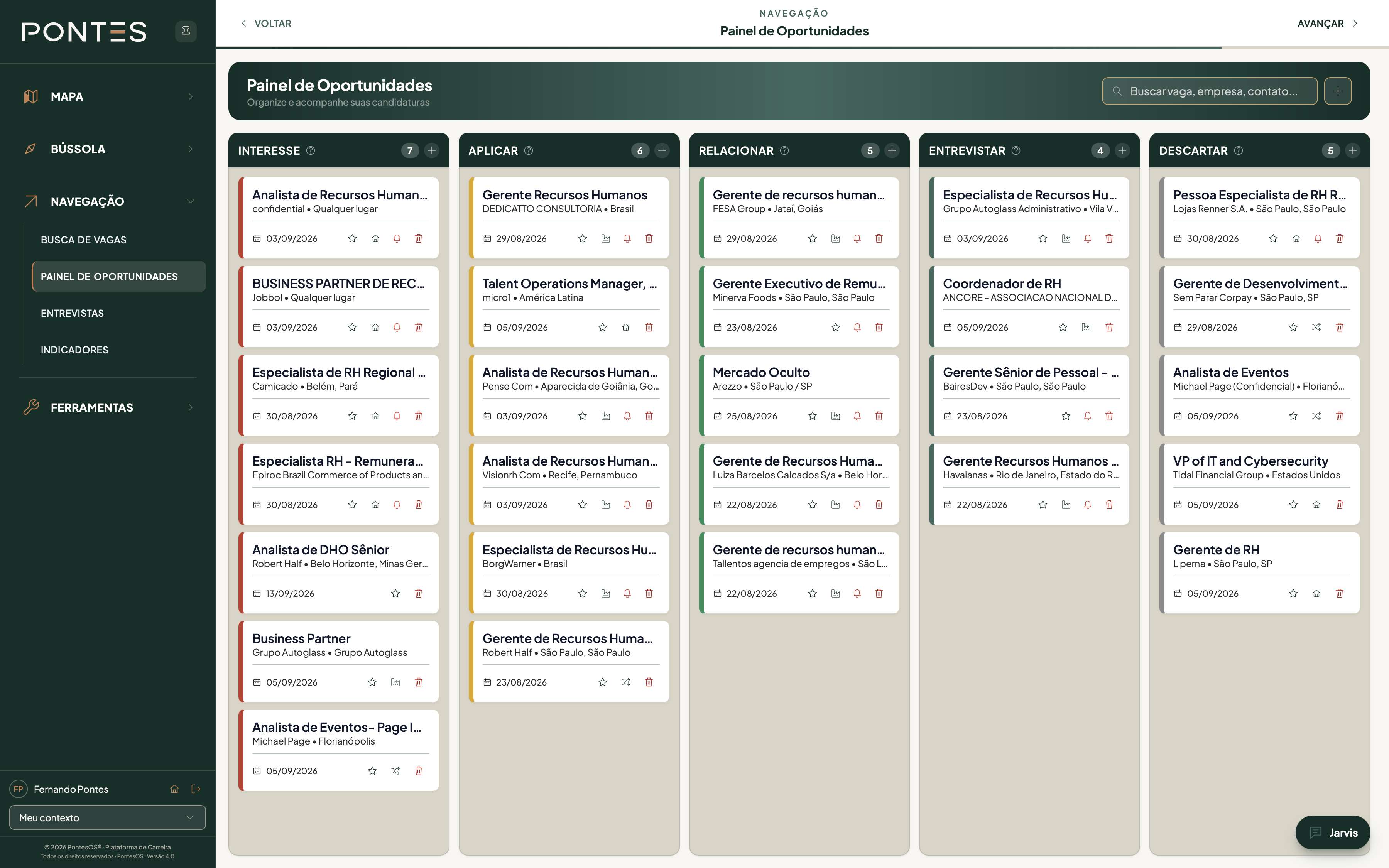Star the Pessoa Especialista de RH Renner card
Viewport: 1389px width, 868px height.
tap(1272, 238)
